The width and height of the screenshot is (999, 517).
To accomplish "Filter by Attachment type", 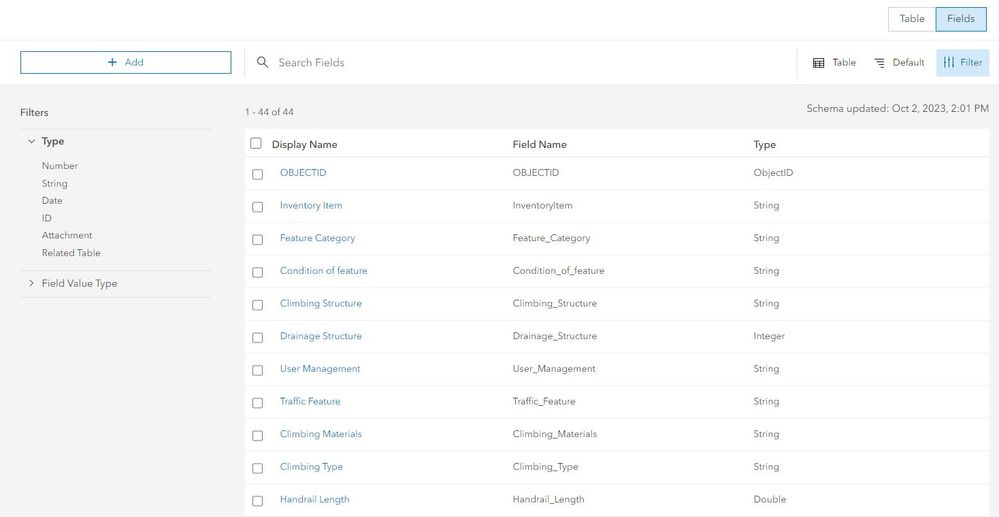I will 67,236.
